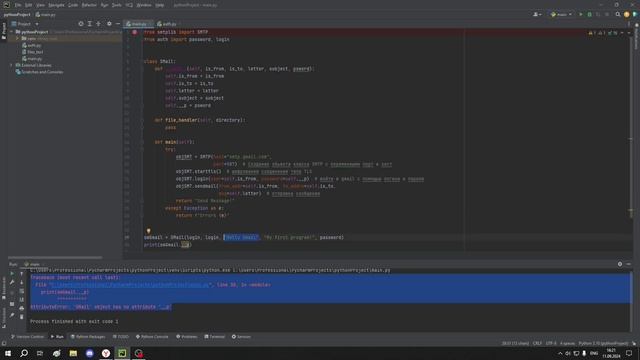This screenshot has width=640, height=360.
Task: Open the Edit menu
Action: point(29,5)
